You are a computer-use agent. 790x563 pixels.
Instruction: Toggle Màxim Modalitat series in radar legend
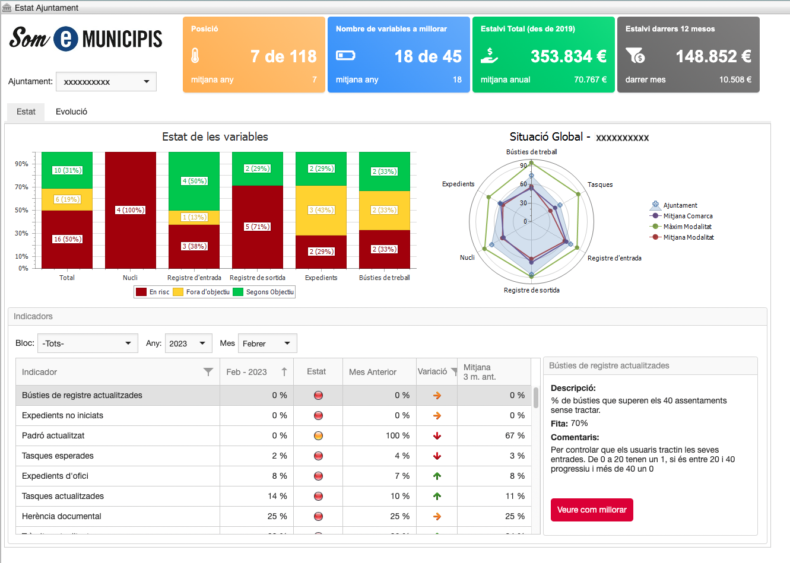pyautogui.click(x=681, y=226)
